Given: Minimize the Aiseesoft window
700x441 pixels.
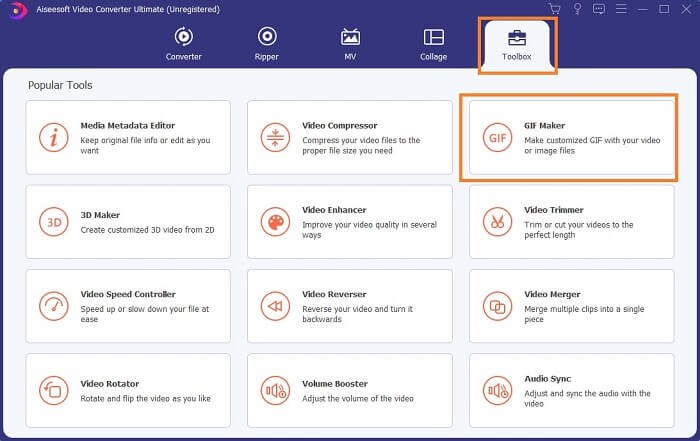Looking at the screenshot, I should (642, 9).
